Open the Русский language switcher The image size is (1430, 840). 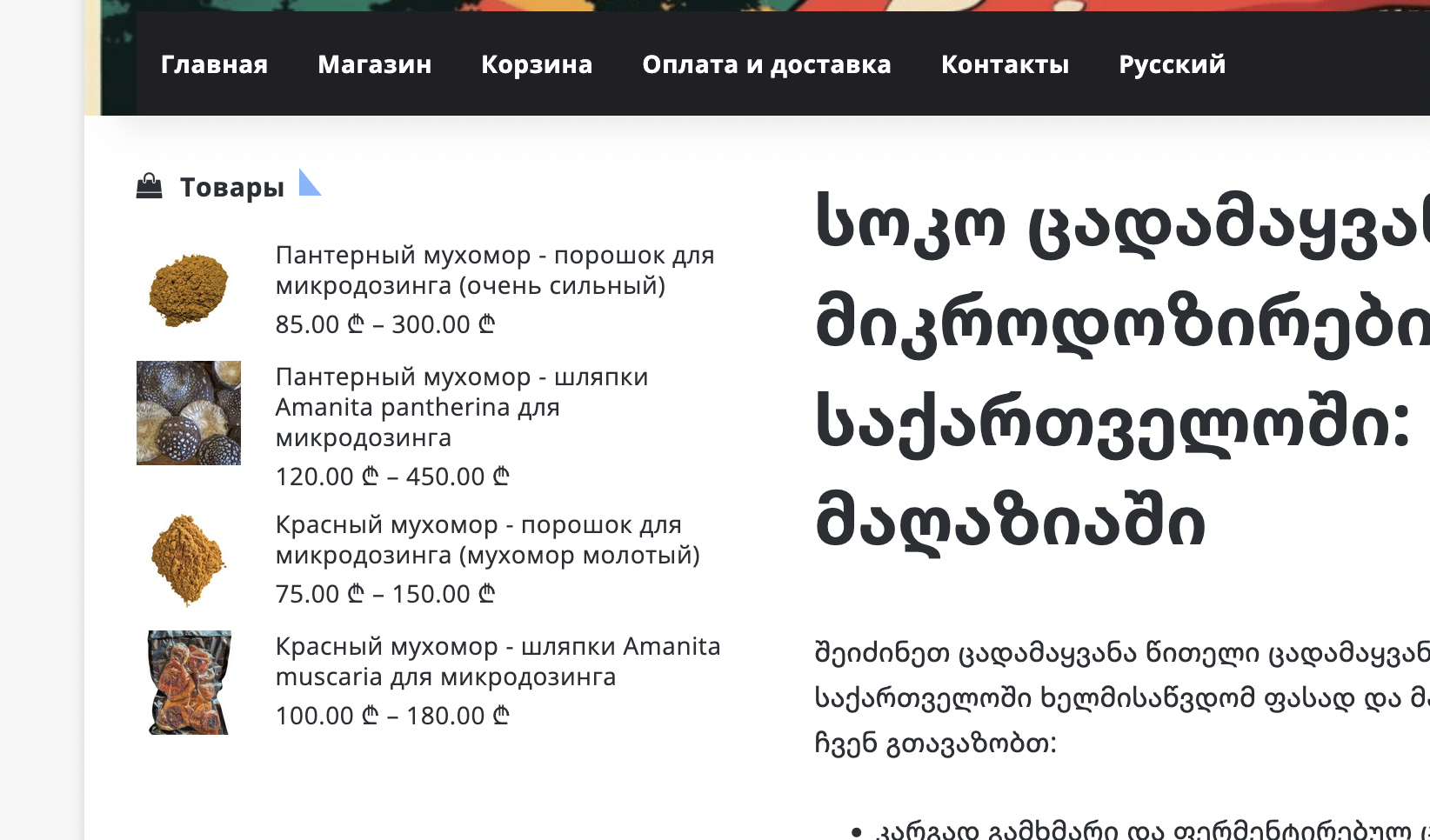tap(1172, 64)
